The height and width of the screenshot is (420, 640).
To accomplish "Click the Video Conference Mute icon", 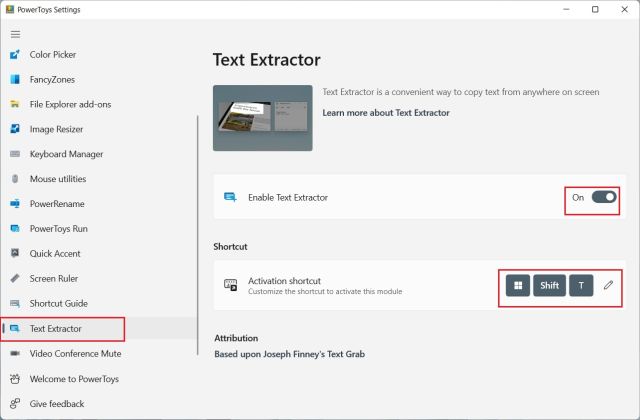I will pyautogui.click(x=15, y=353).
